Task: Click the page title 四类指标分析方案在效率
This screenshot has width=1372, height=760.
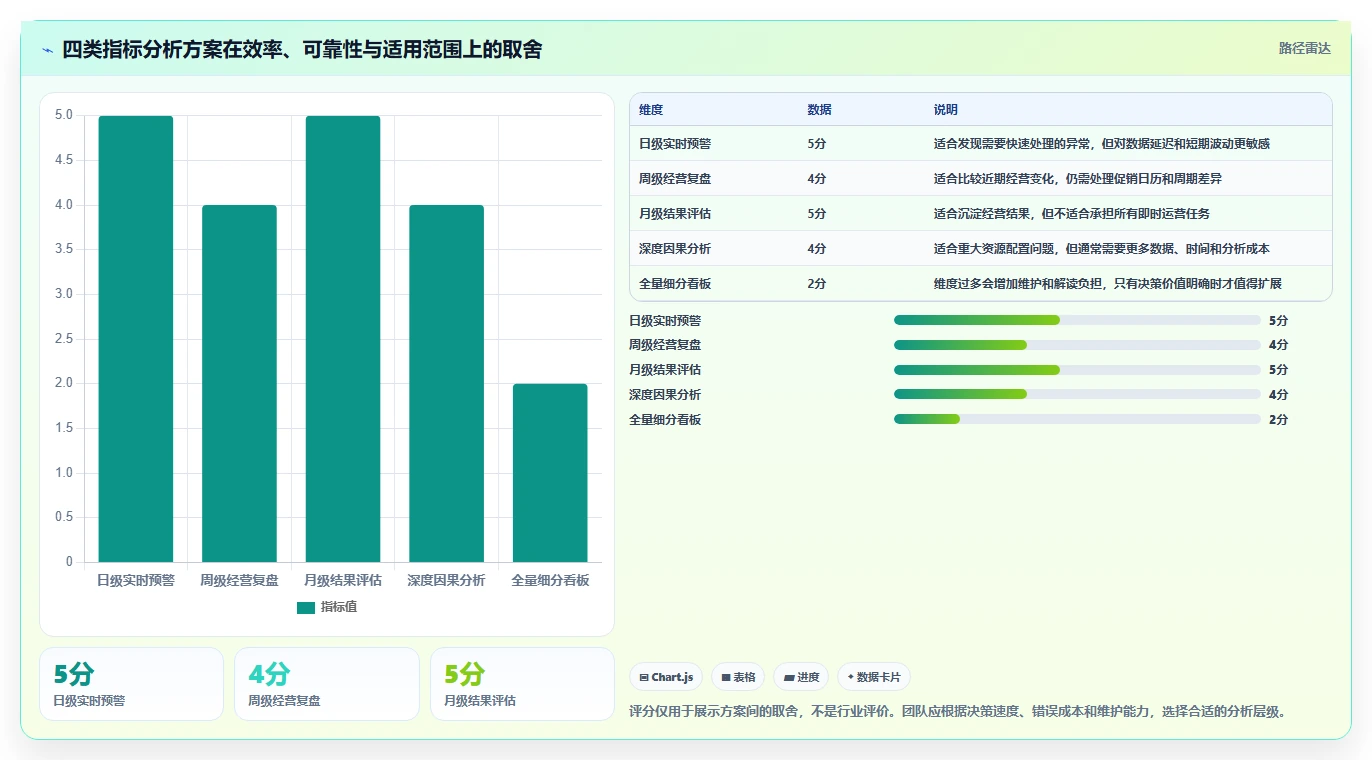Action: 302,49
